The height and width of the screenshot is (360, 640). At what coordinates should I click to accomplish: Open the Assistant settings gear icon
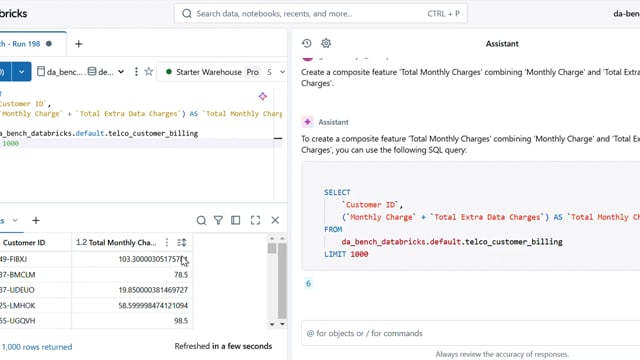[326, 43]
